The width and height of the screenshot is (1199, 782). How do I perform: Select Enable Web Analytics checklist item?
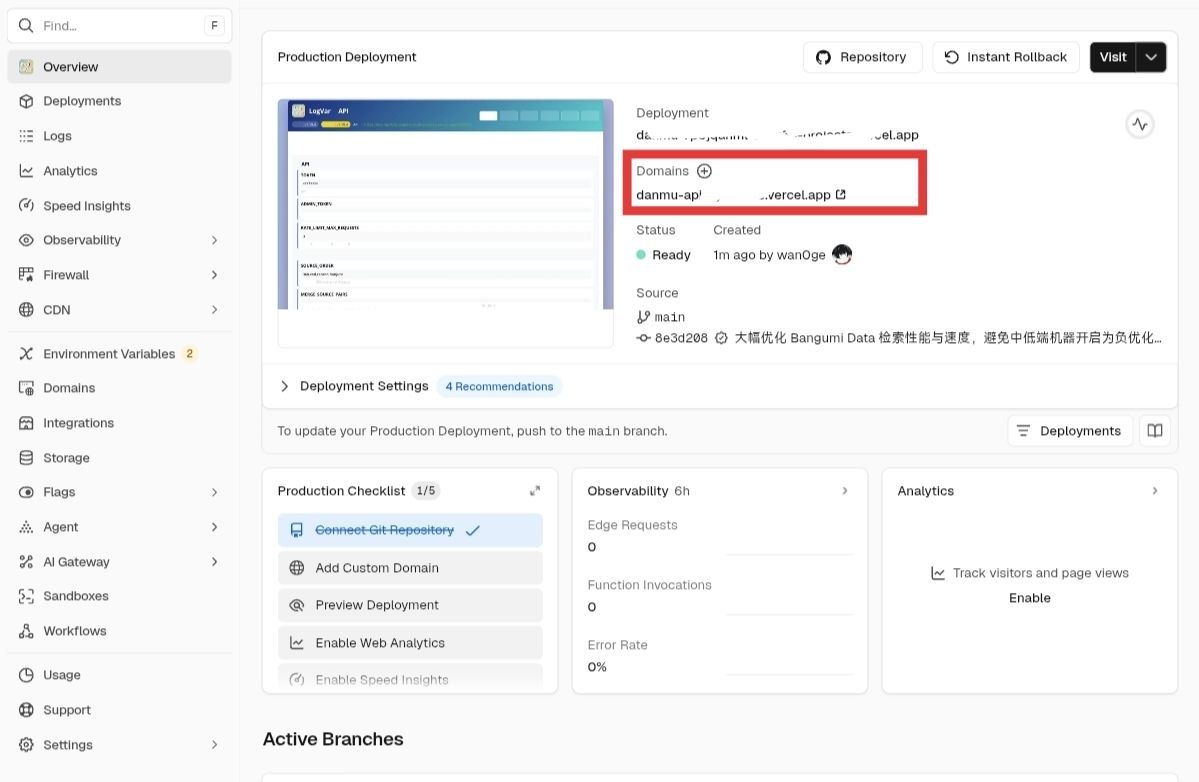410,643
